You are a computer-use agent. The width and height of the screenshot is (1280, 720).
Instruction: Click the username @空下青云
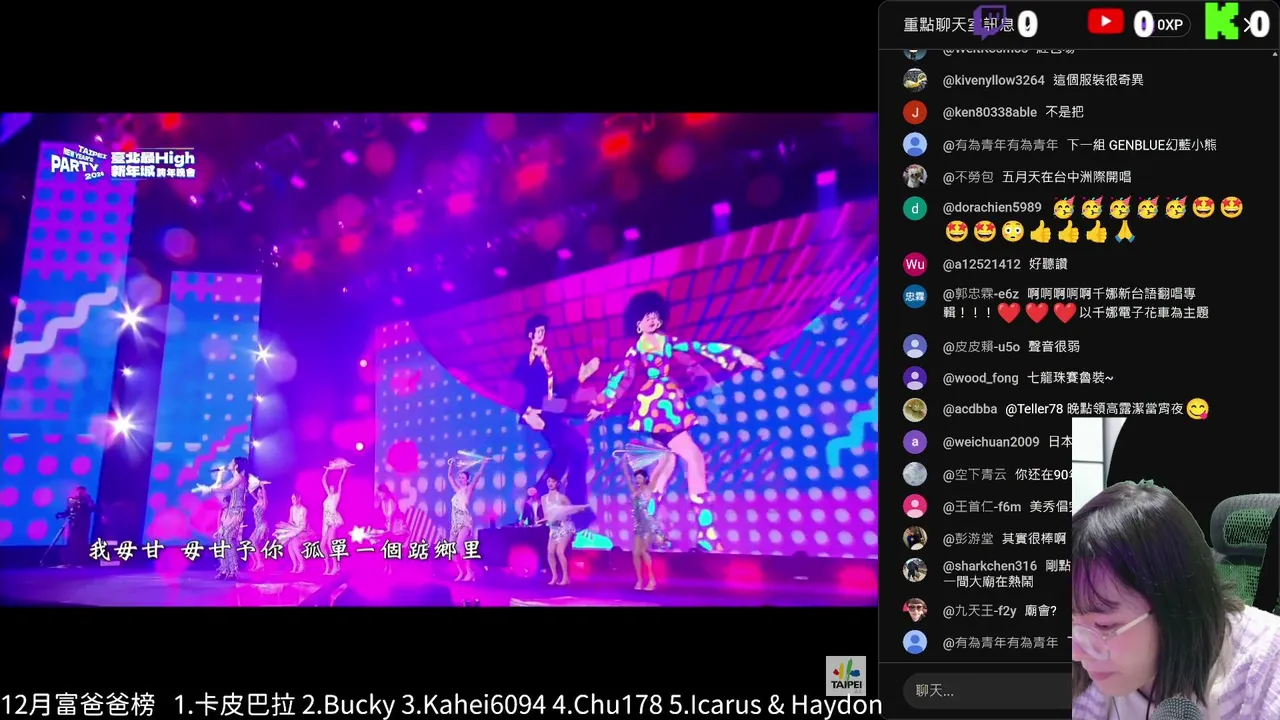[x=974, y=475]
